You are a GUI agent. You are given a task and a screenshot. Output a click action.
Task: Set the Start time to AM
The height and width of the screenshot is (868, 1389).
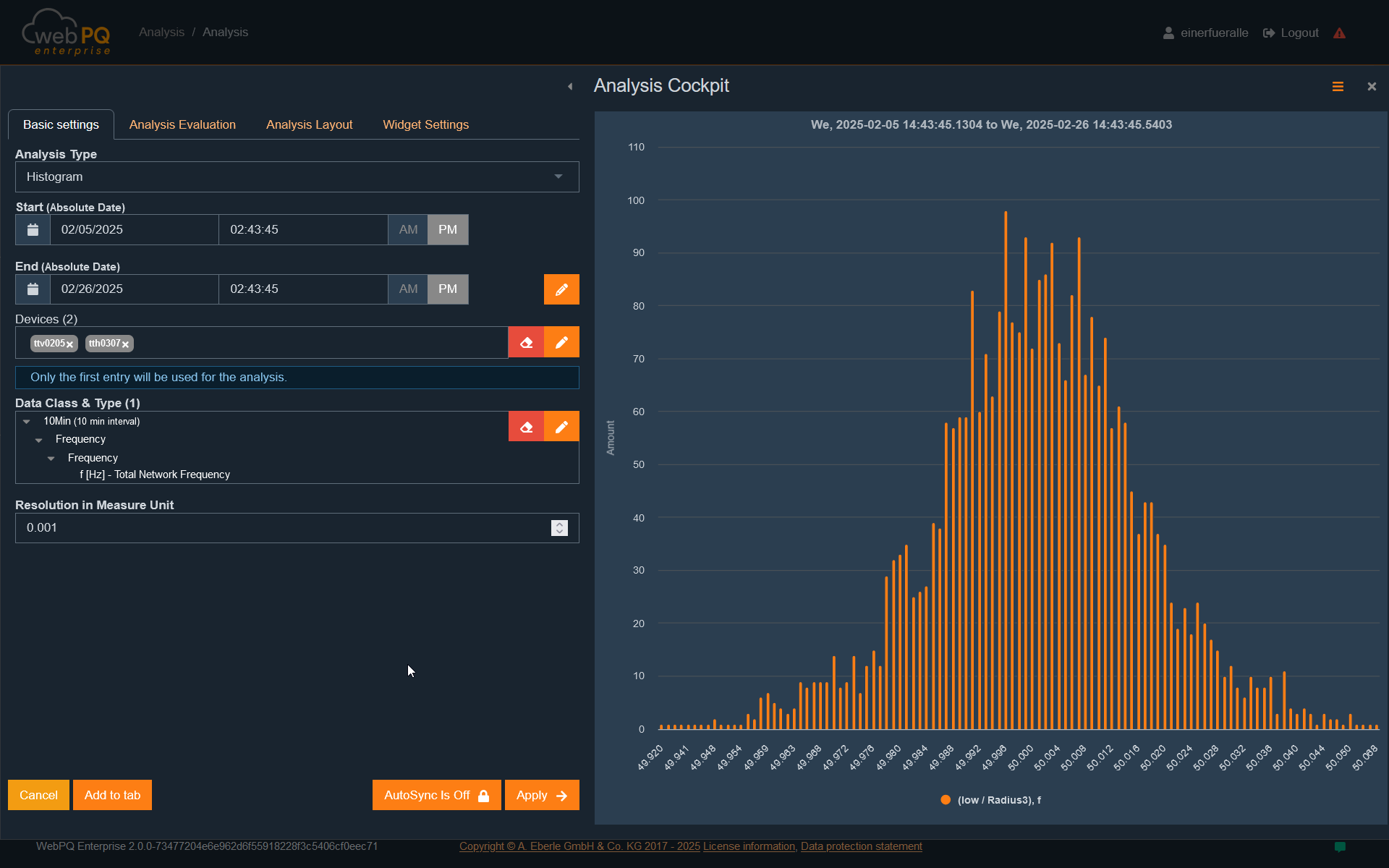(408, 229)
